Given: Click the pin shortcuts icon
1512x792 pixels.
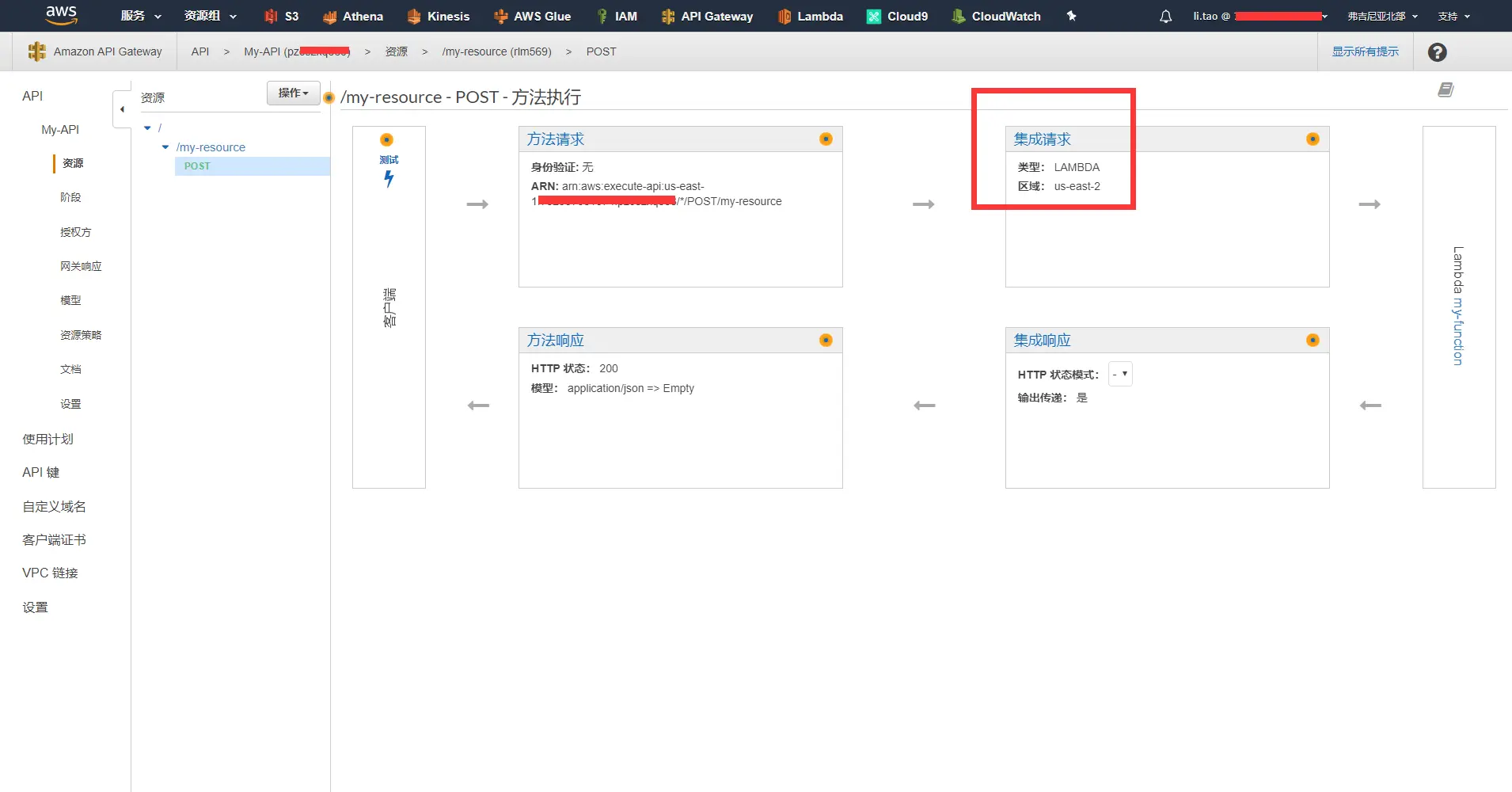Looking at the screenshot, I should 1071,16.
